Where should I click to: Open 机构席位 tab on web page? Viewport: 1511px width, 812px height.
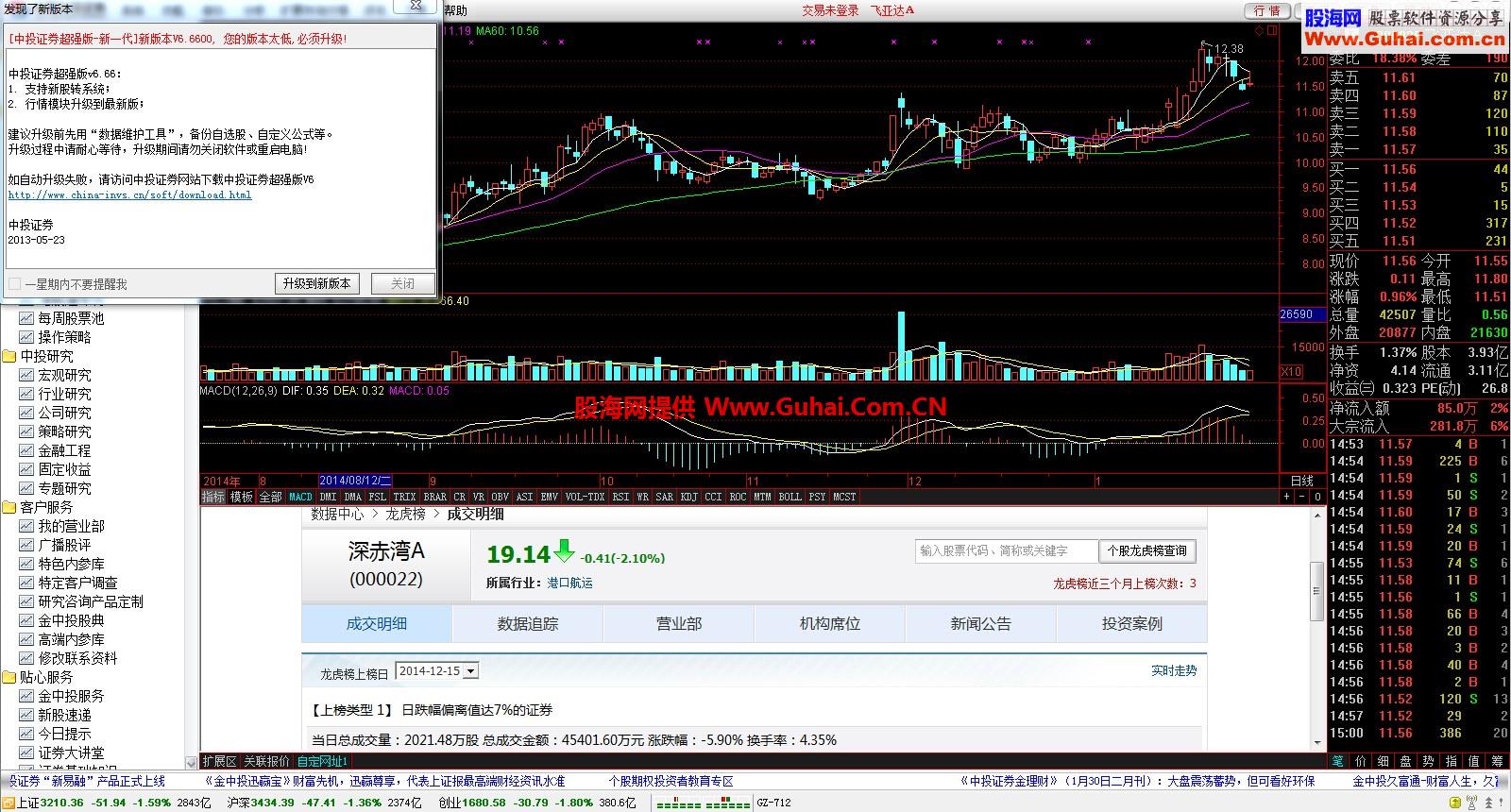[830, 624]
